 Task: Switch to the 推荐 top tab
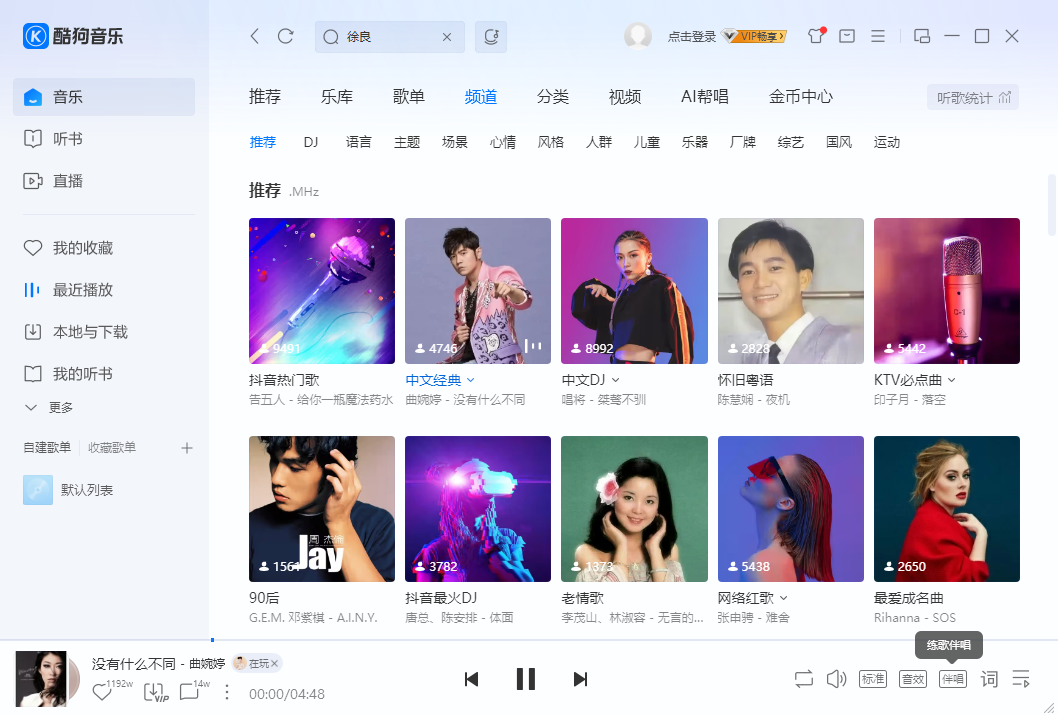point(264,97)
